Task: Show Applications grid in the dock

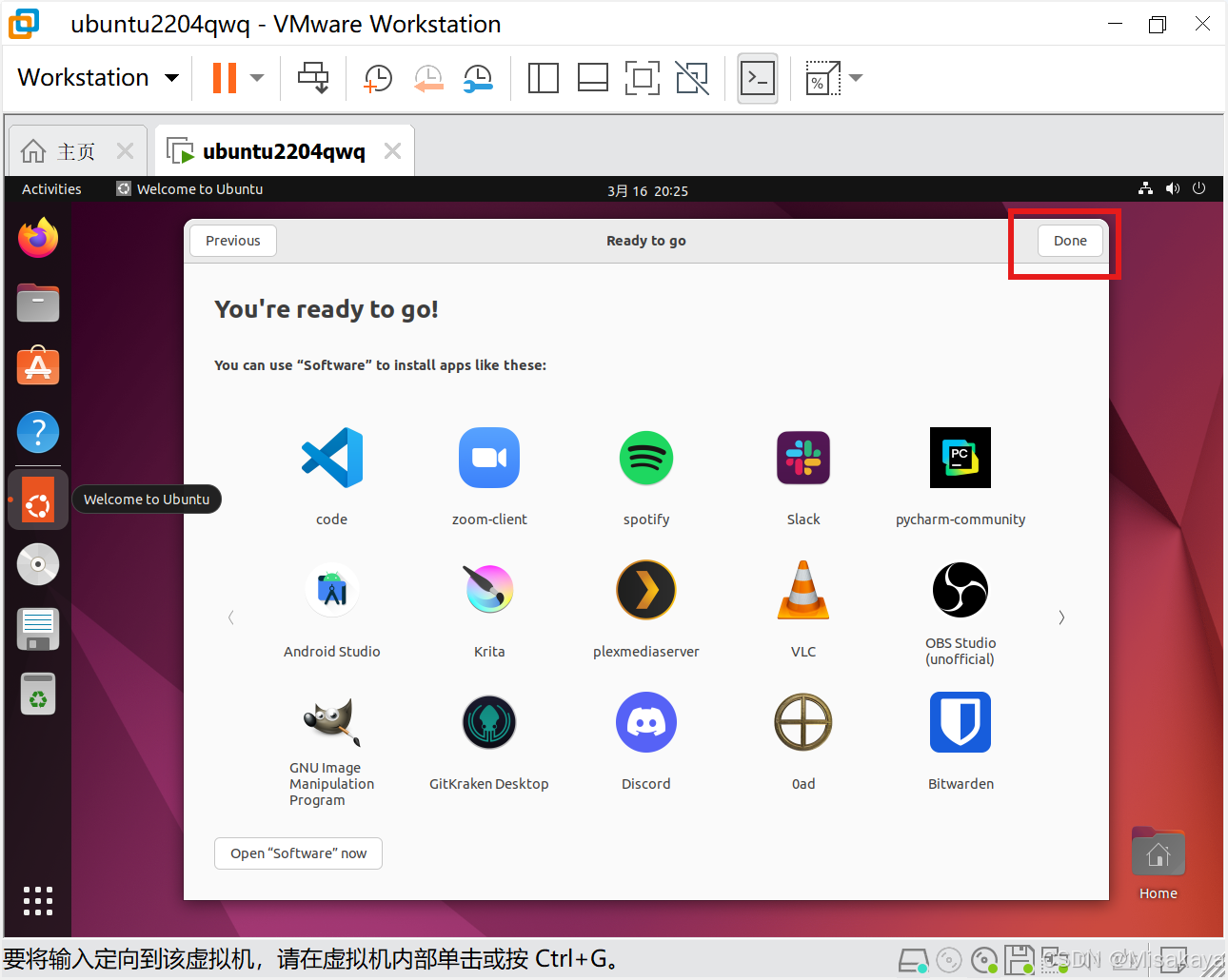Action: (38, 901)
